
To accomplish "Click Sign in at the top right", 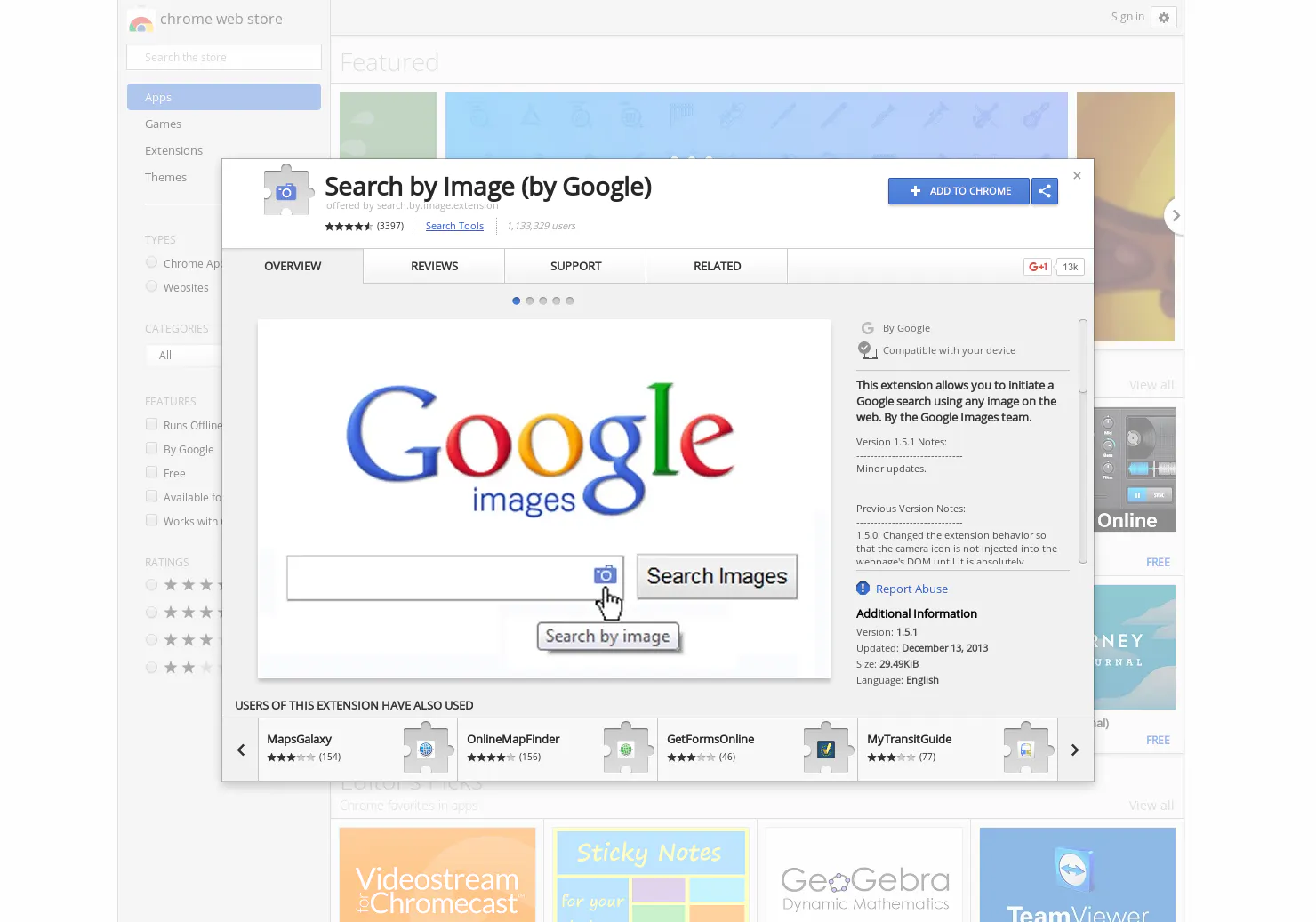I will coord(1127,17).
